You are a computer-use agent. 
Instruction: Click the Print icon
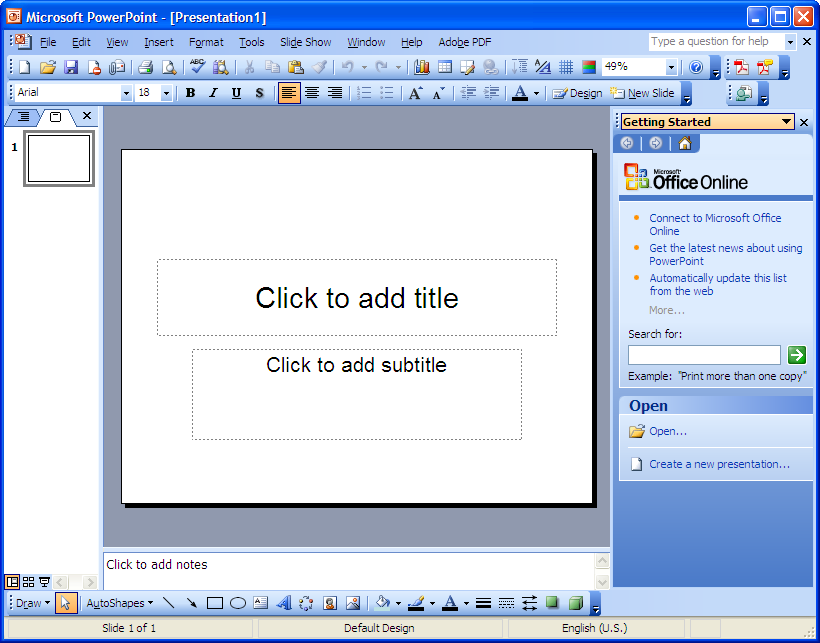tap(145, 67)
